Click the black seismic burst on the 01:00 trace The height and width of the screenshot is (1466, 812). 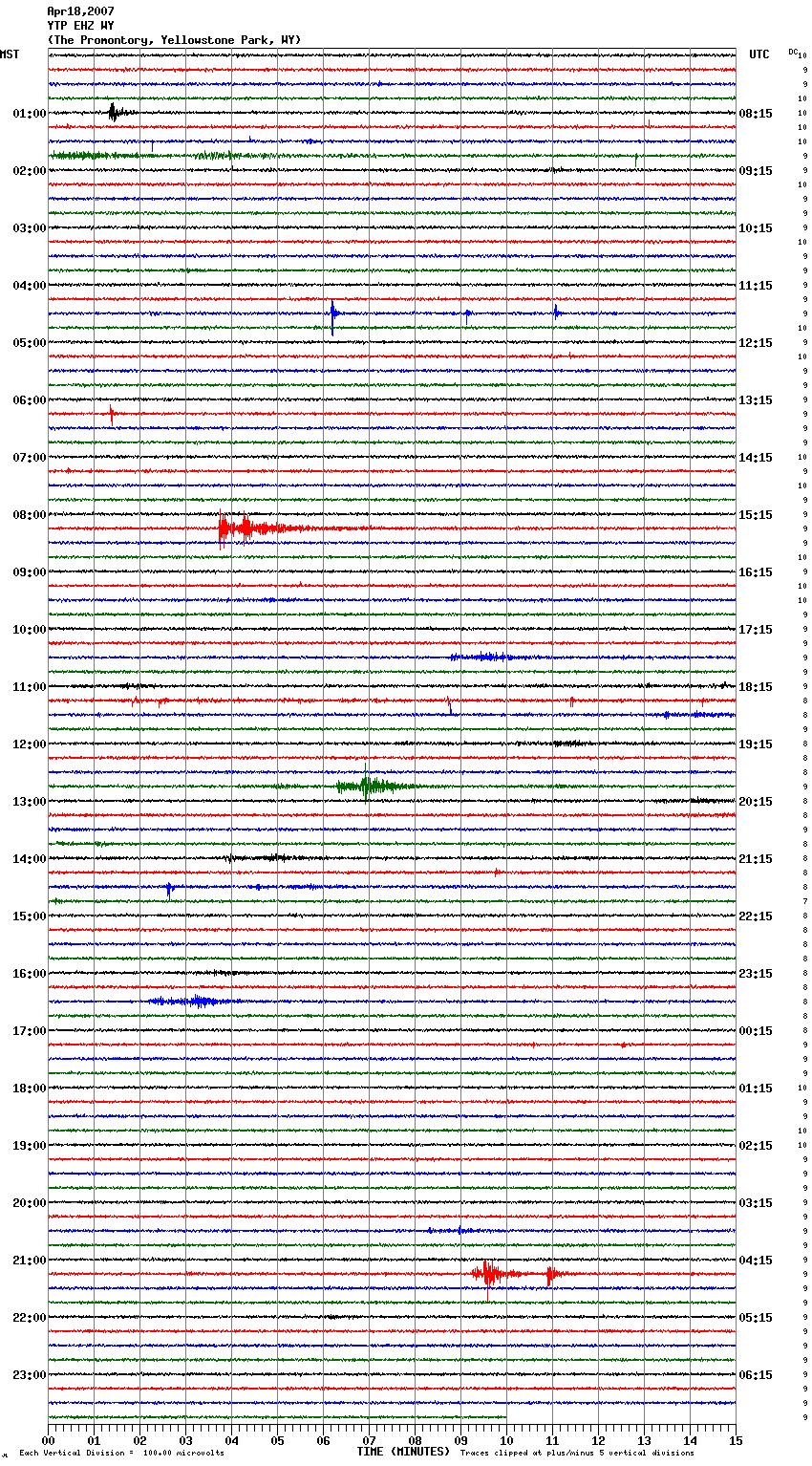click(114, 113)
